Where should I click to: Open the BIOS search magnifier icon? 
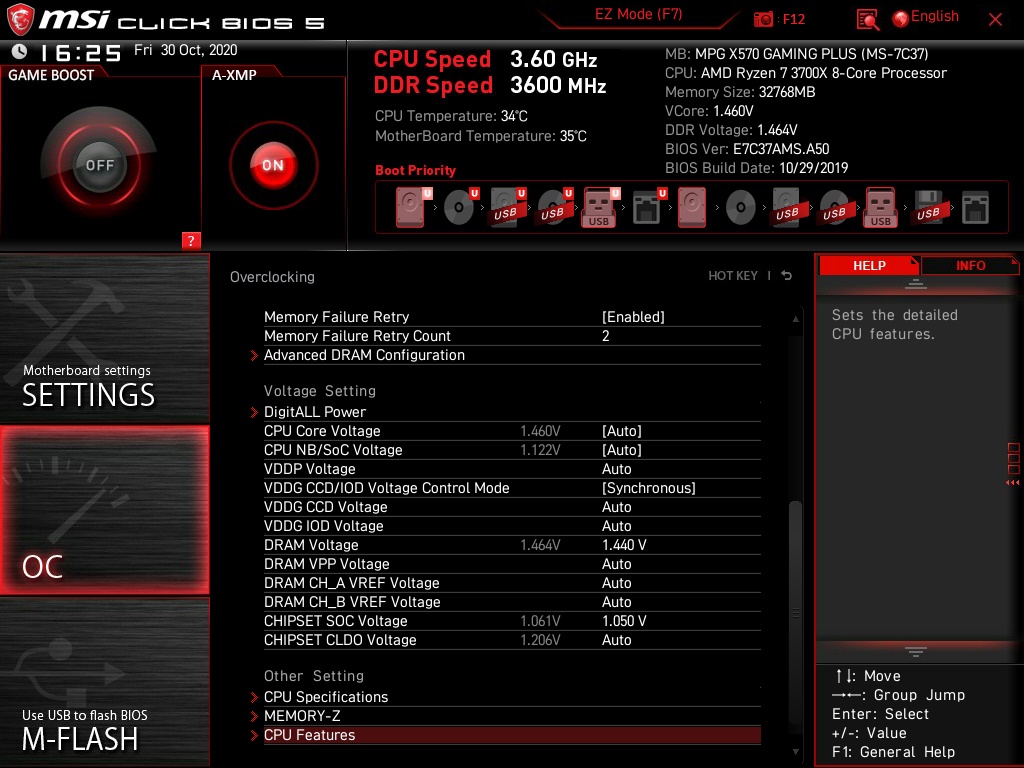pyautogui.click(x=867, y=20)
